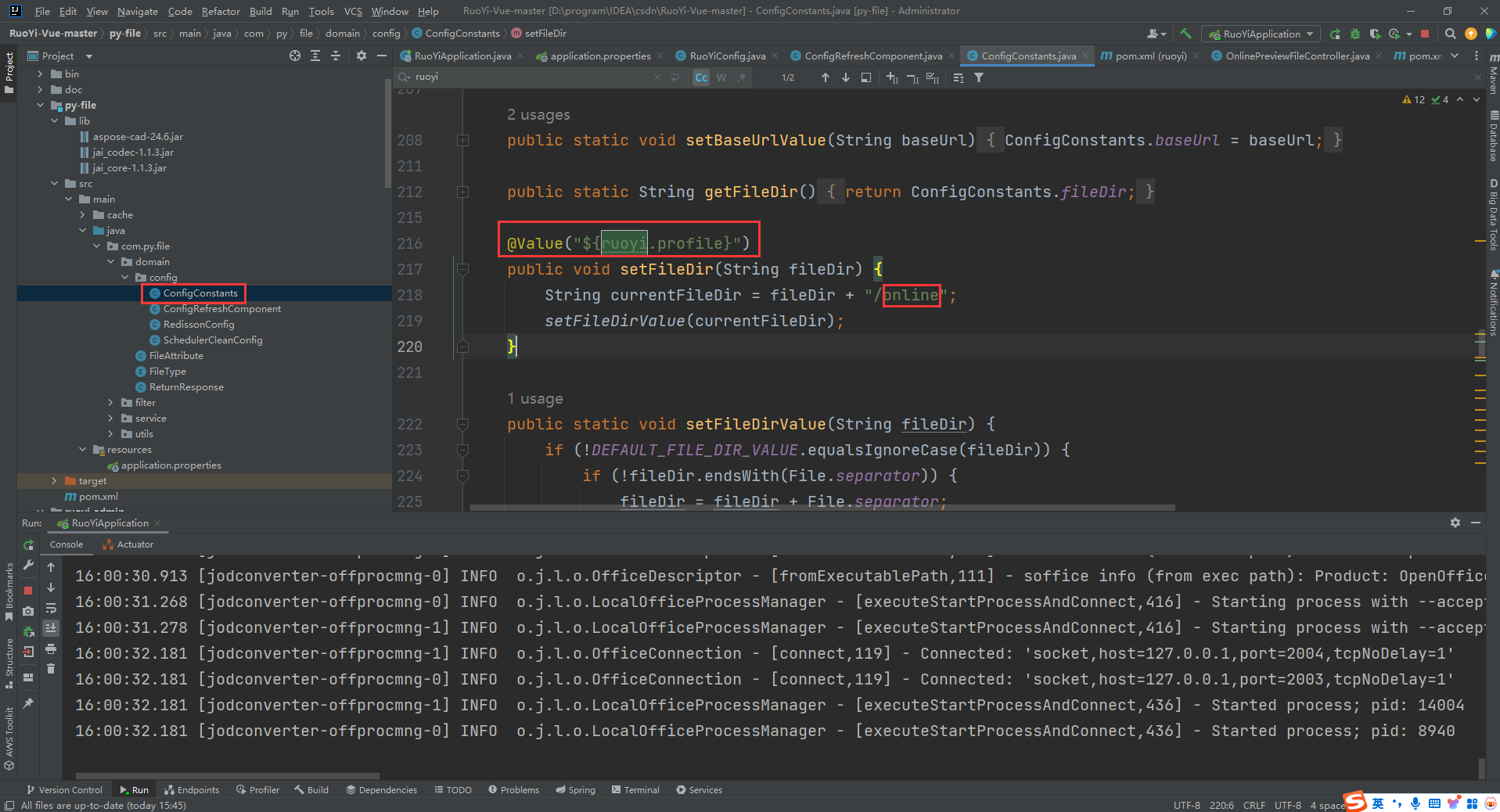Collapse All in the Project panel toolbar
Screen dimensions: 1500x812
click(x=336, y=56)
